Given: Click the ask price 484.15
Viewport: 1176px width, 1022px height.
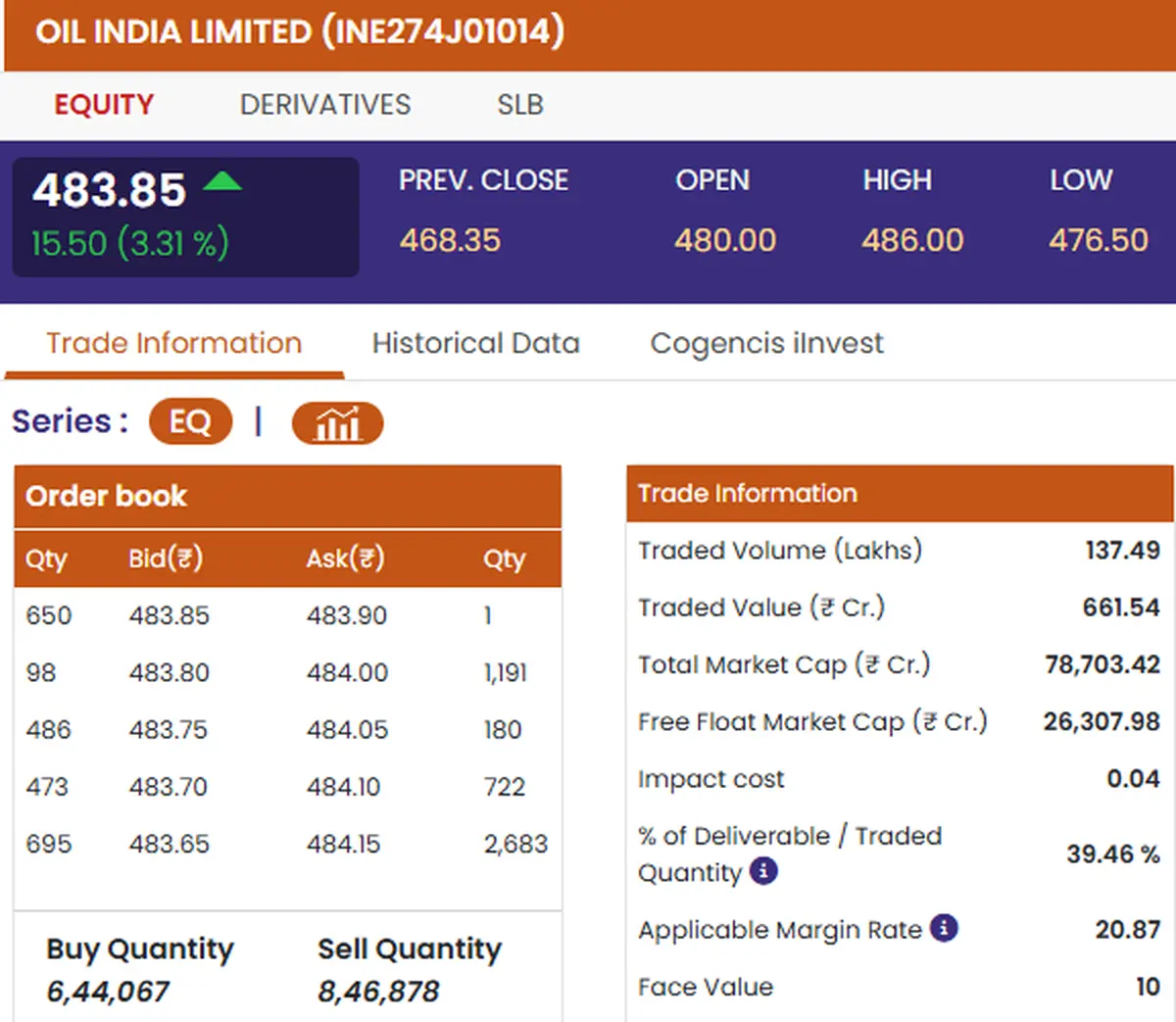Looking at the screenshot, I should (344, 843).
